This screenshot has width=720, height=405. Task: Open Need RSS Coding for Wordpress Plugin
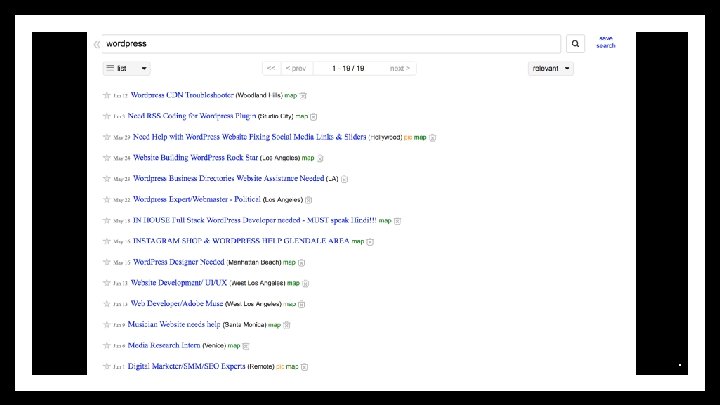pos(191,116)
